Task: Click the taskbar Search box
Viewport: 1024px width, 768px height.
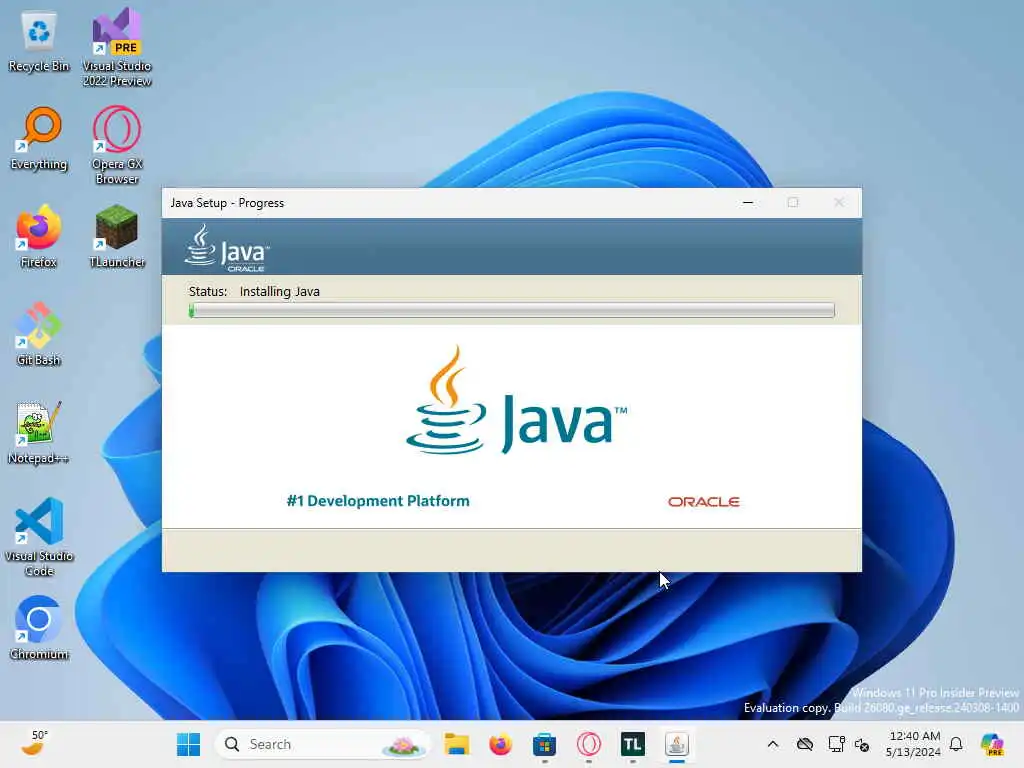Action: 322,744
